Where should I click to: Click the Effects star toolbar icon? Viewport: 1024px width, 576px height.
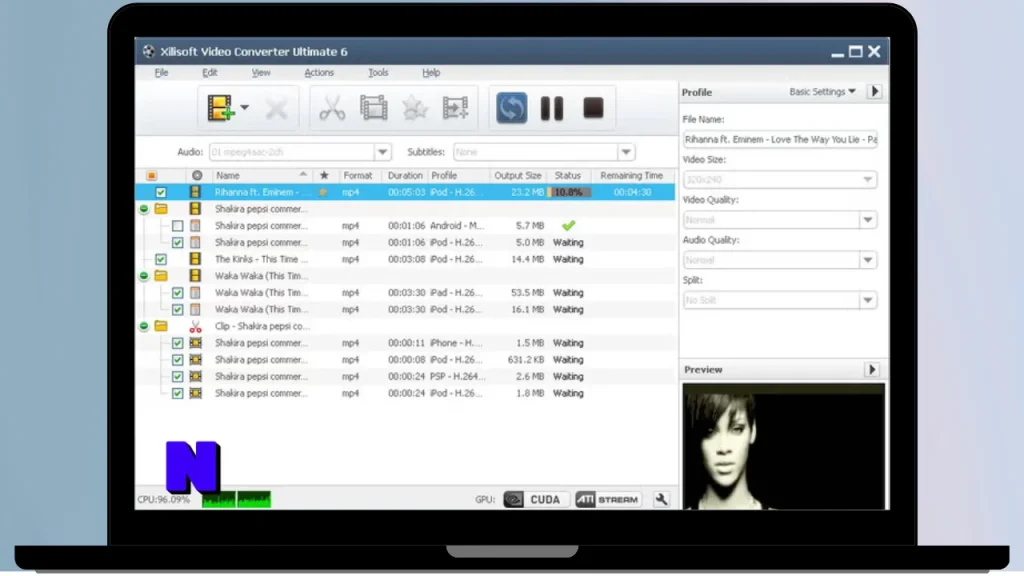pos(415,108)
